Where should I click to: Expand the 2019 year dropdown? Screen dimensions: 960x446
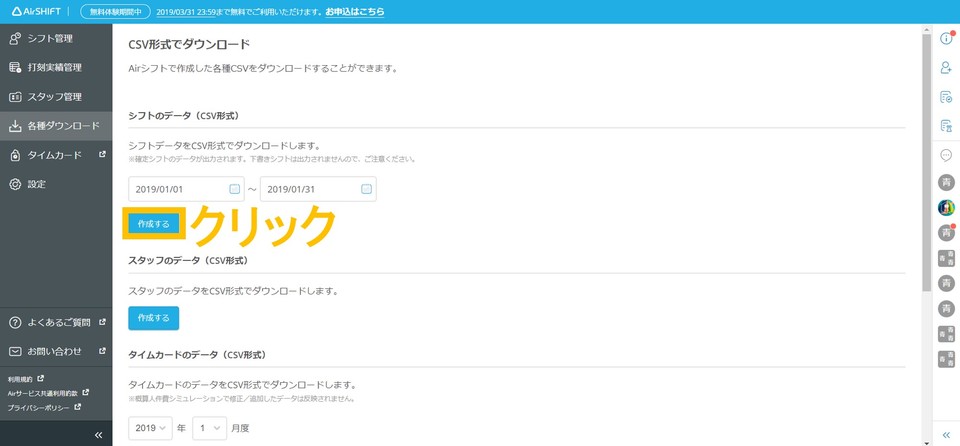click(149, 428)
